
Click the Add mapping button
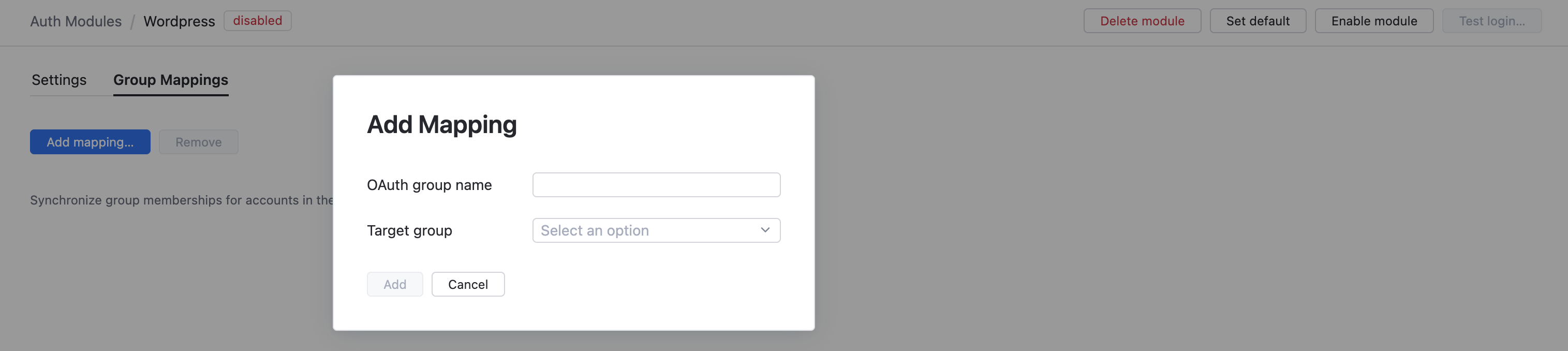(90, 141)
